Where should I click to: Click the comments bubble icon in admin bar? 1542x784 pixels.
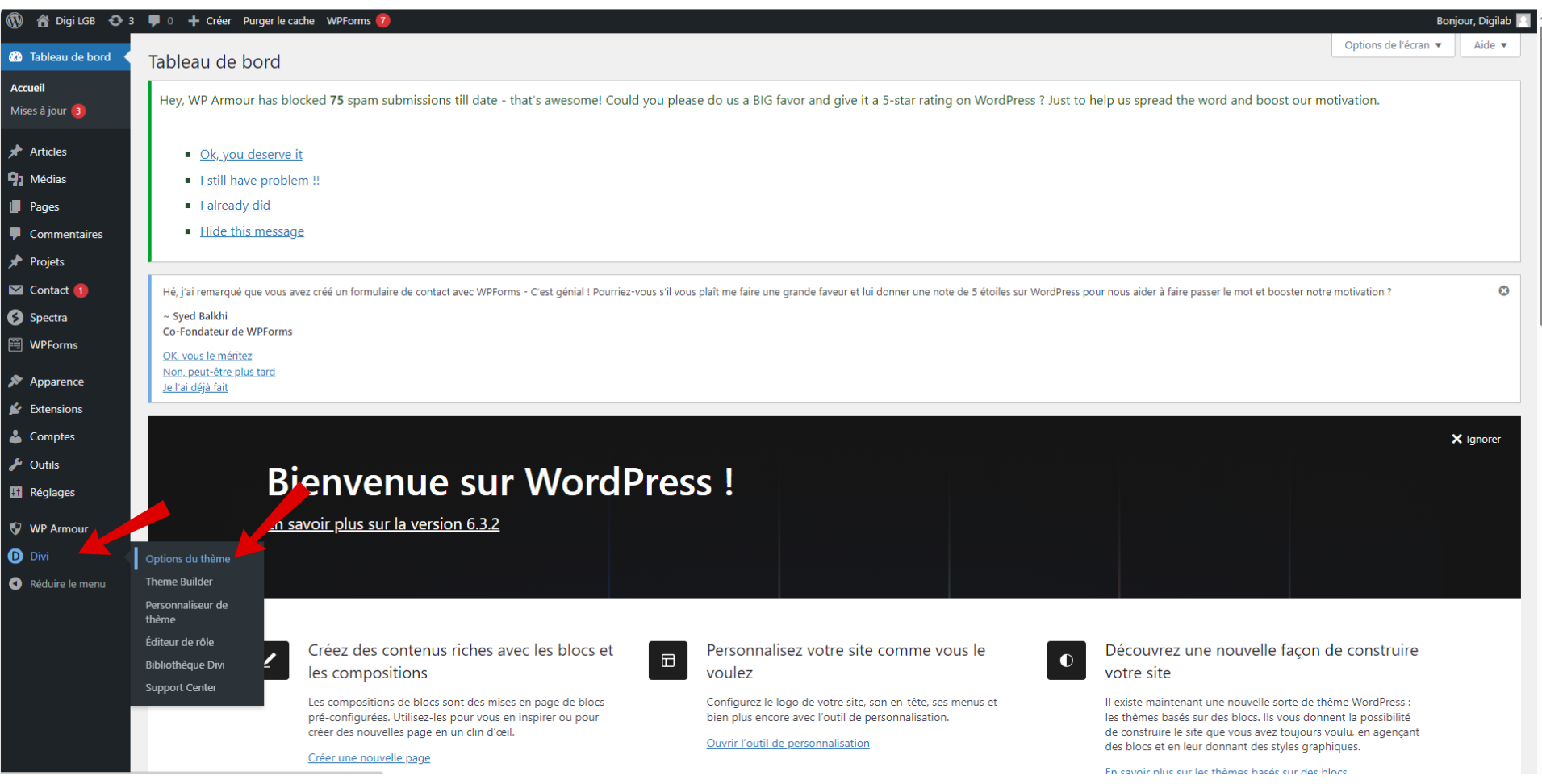tap(154, 20)
